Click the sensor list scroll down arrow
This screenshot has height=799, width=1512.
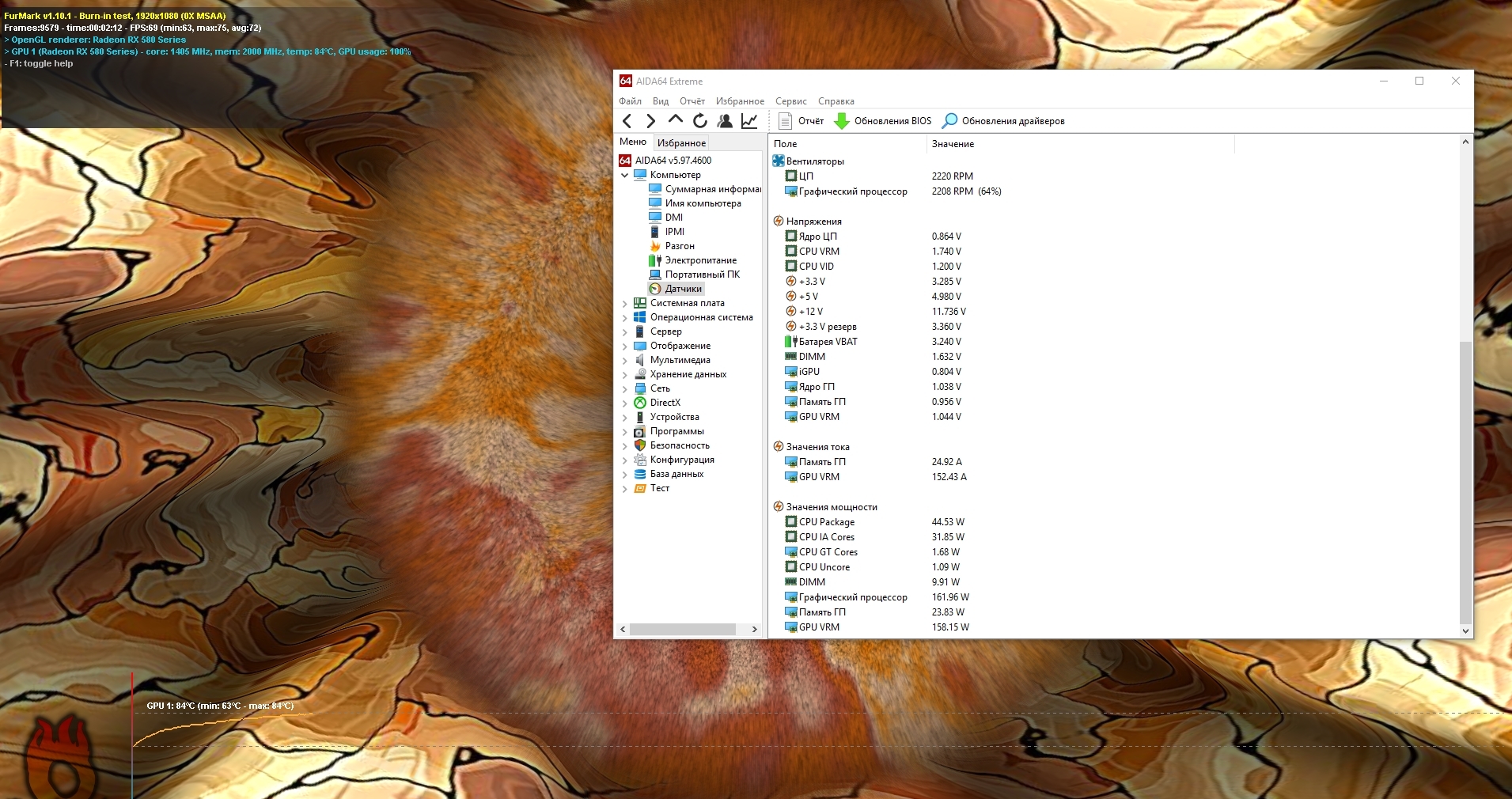click(1465, 631)
